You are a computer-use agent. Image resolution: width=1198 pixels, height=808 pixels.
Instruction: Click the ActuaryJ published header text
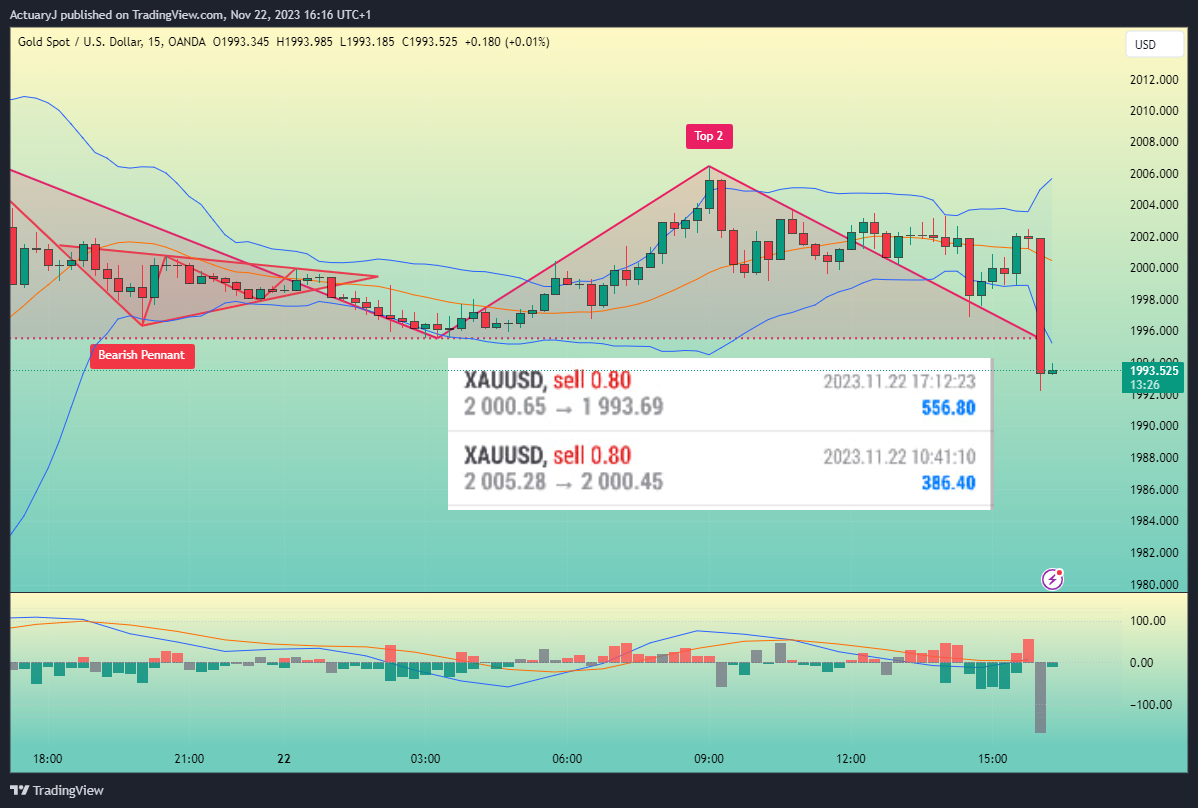pos(190,15)
